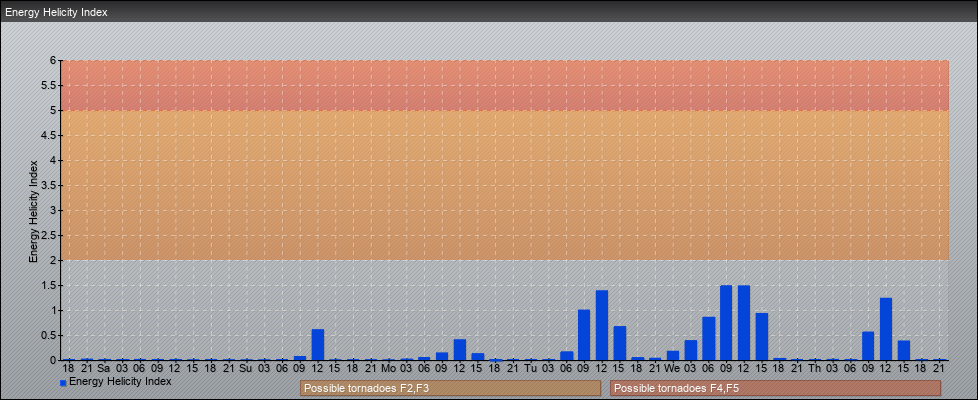Click the 'Energy Helicity Index' legend label
Image resolution: width=978 pixels, height=400 pixels.
[120, 381]
